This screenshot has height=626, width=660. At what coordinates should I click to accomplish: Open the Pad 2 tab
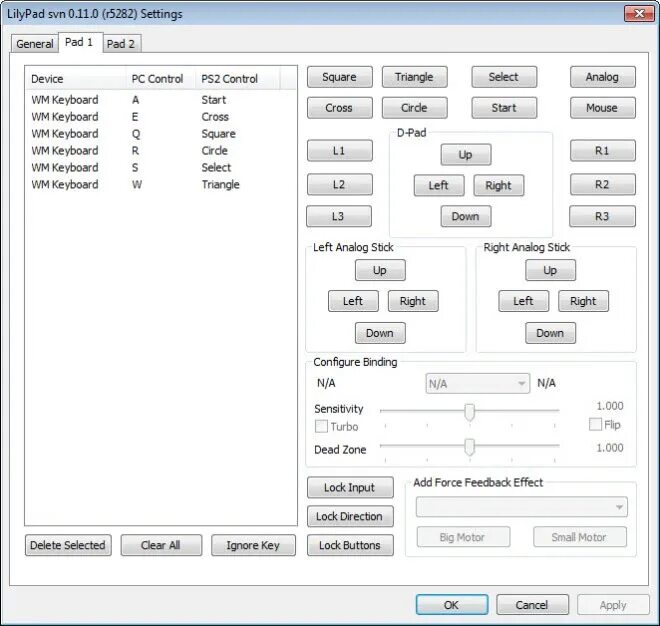point(121,44)
